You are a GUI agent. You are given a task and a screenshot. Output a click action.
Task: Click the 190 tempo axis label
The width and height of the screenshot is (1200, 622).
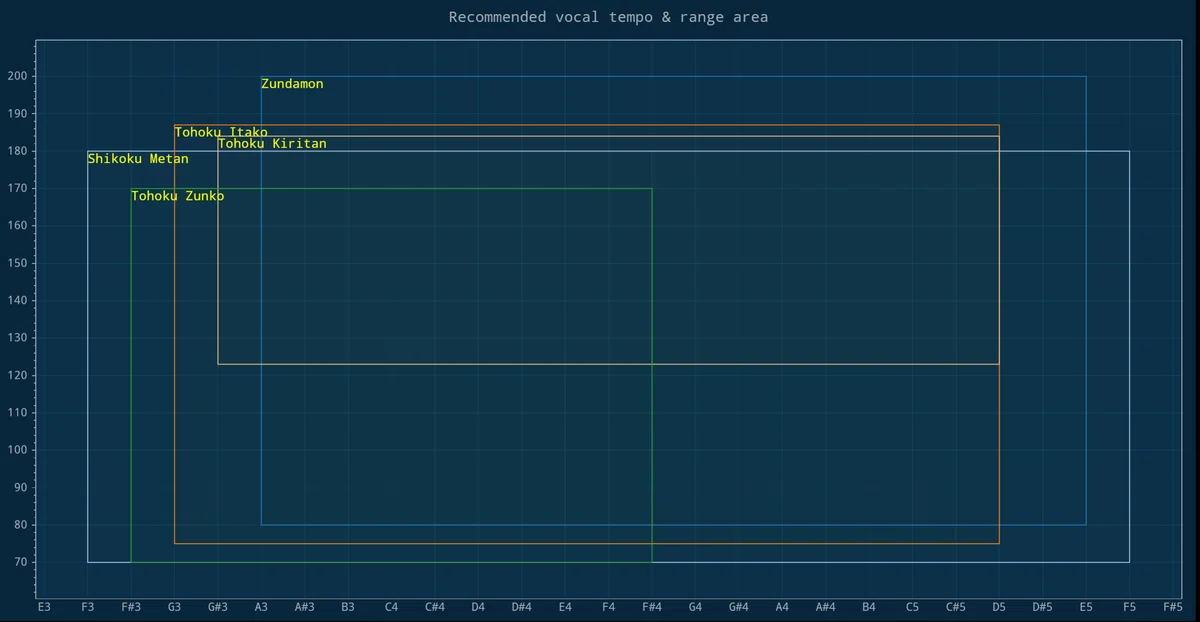click(17, 114)
